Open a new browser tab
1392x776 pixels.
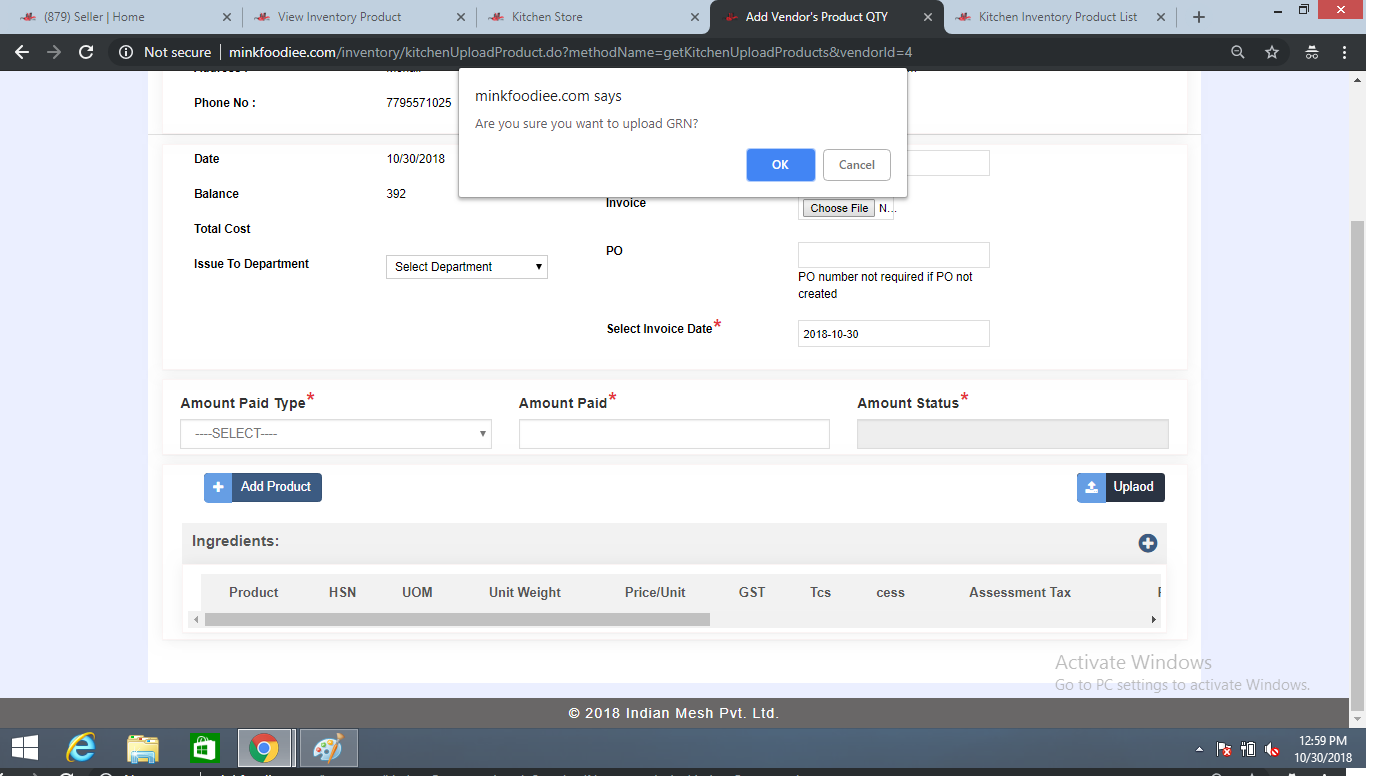[1199, 17]
